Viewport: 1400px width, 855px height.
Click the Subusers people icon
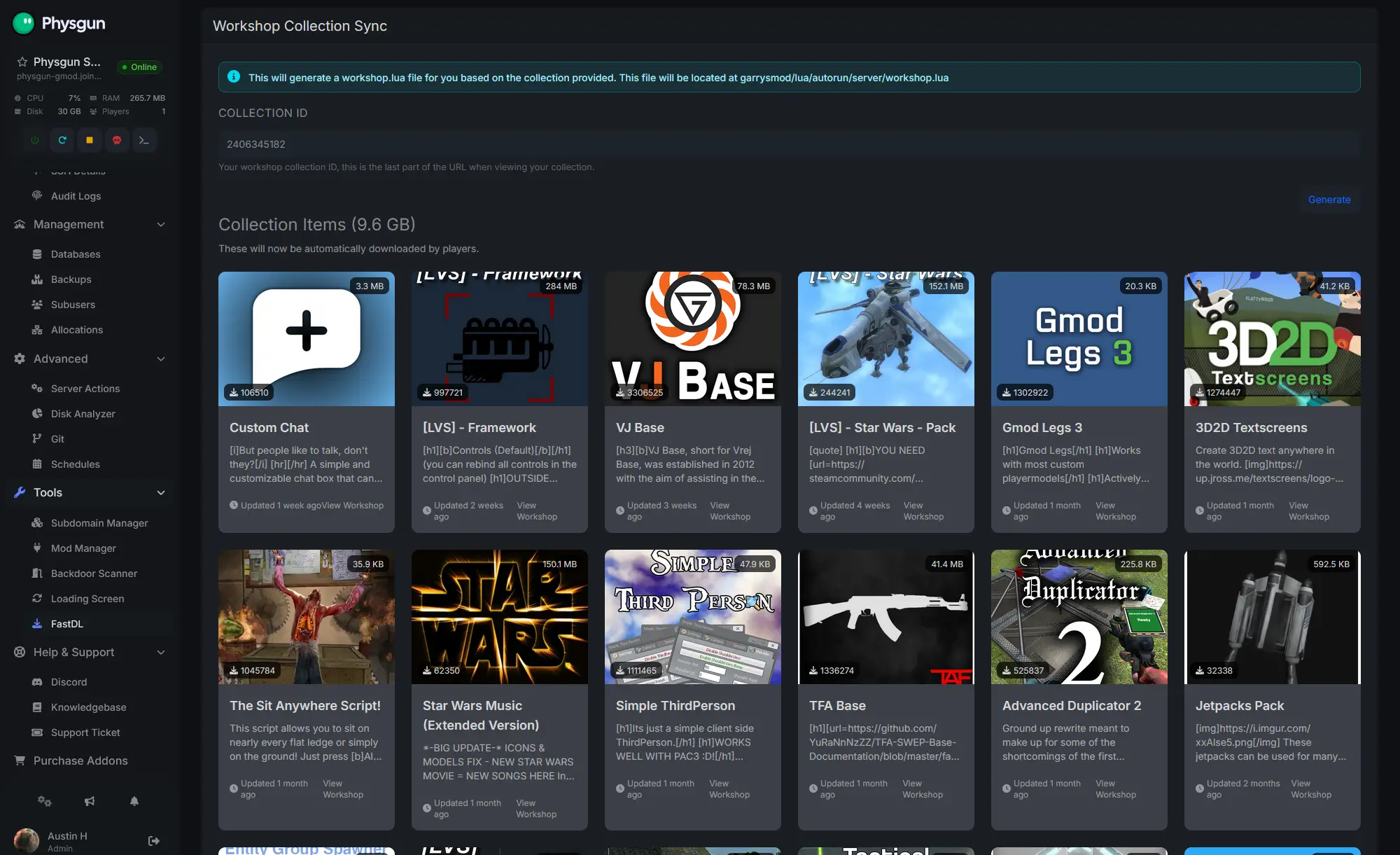click(37, 305)
